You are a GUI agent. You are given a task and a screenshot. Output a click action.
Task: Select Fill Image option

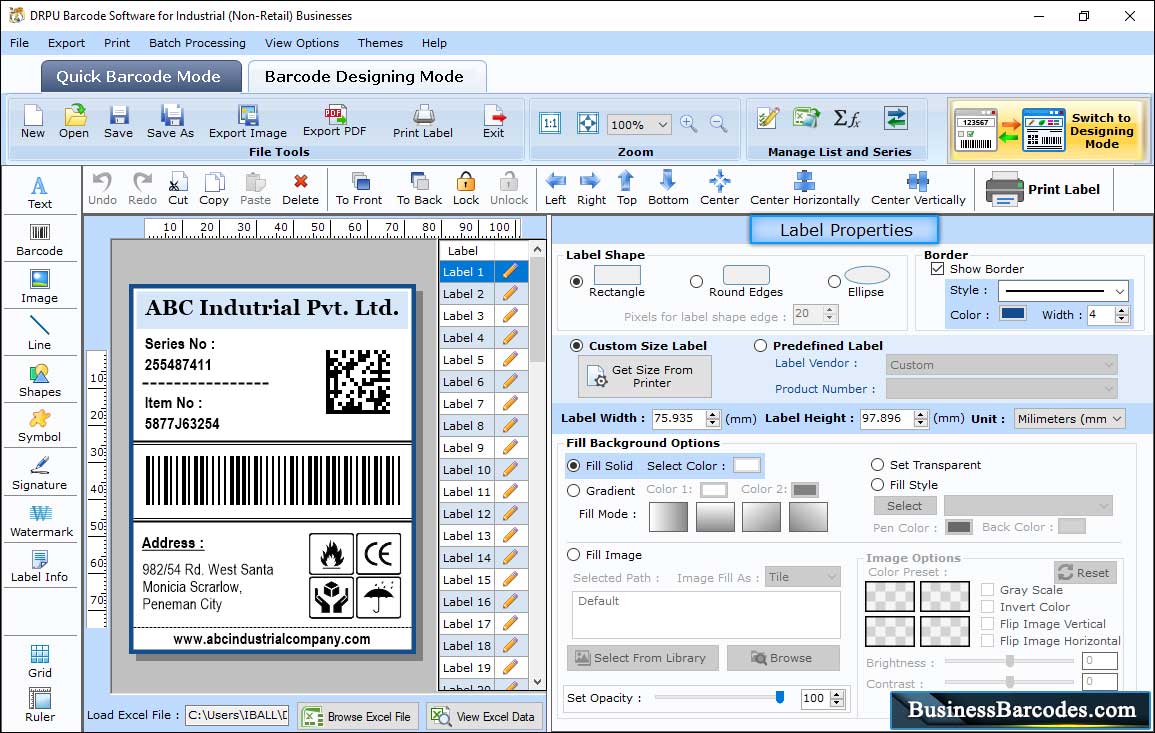point(574,555)
